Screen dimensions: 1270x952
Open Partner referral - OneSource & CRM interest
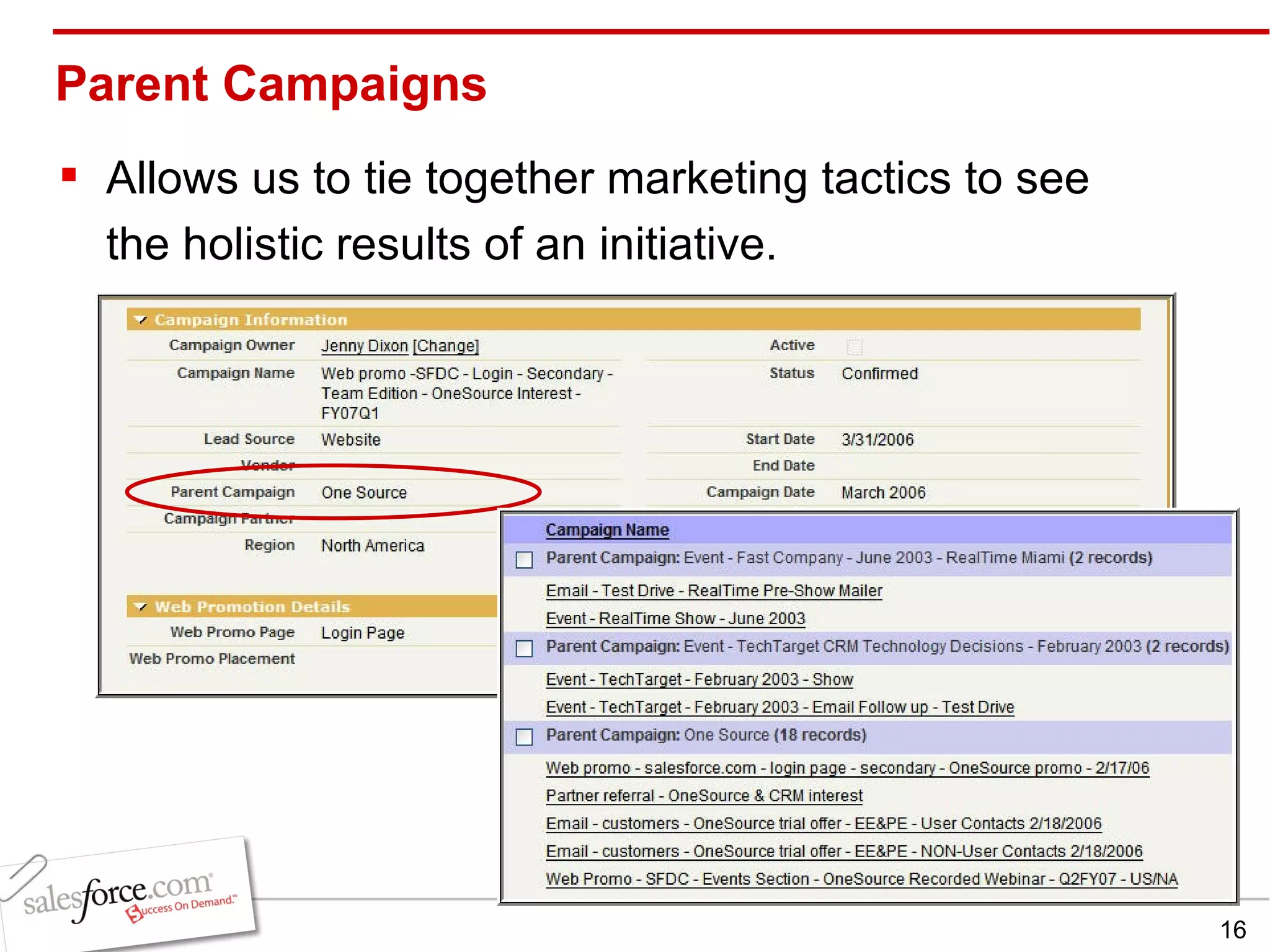click(x=704, y=796)
